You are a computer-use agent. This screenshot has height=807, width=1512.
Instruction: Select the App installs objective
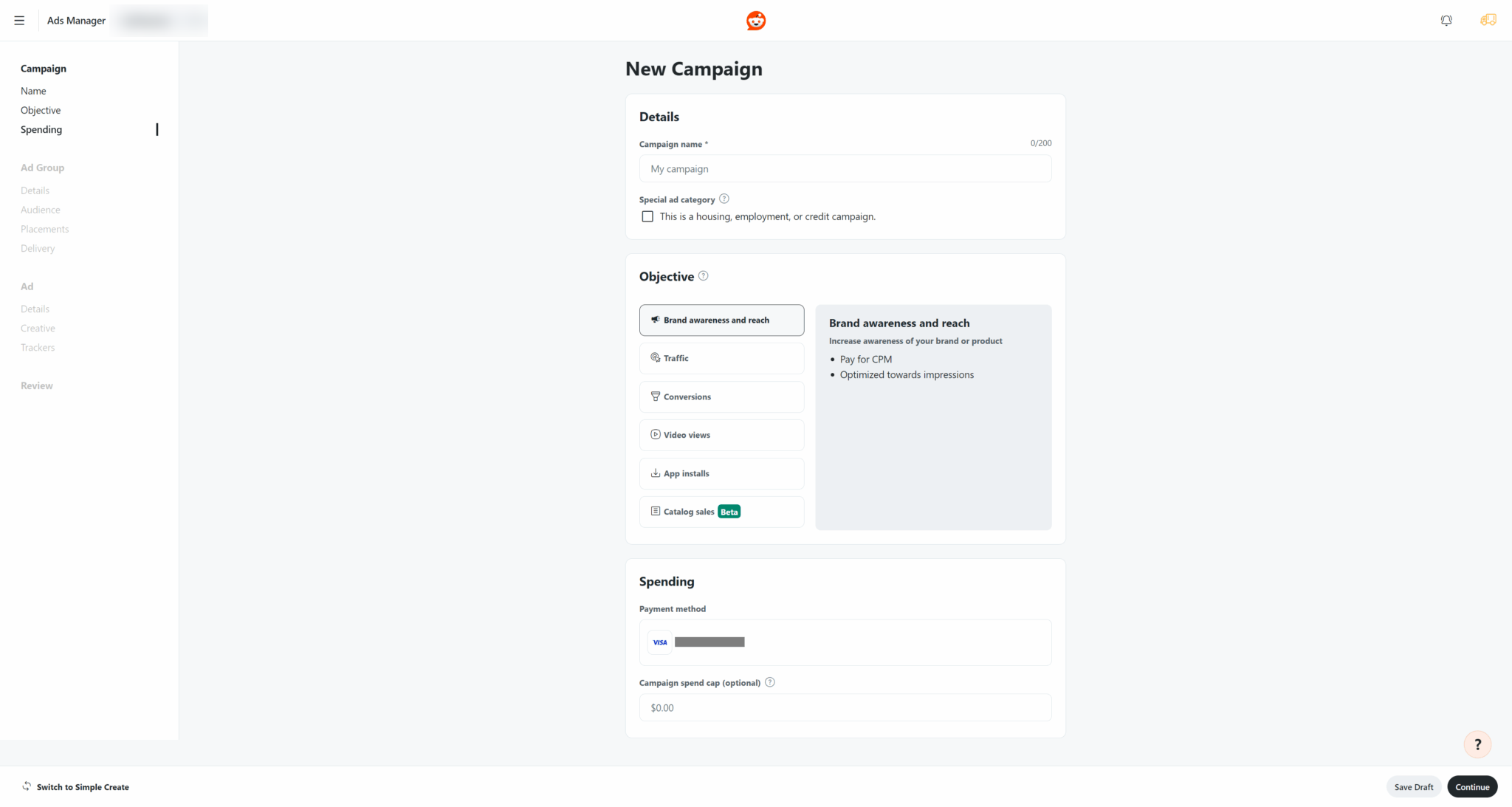pos(721,473)
